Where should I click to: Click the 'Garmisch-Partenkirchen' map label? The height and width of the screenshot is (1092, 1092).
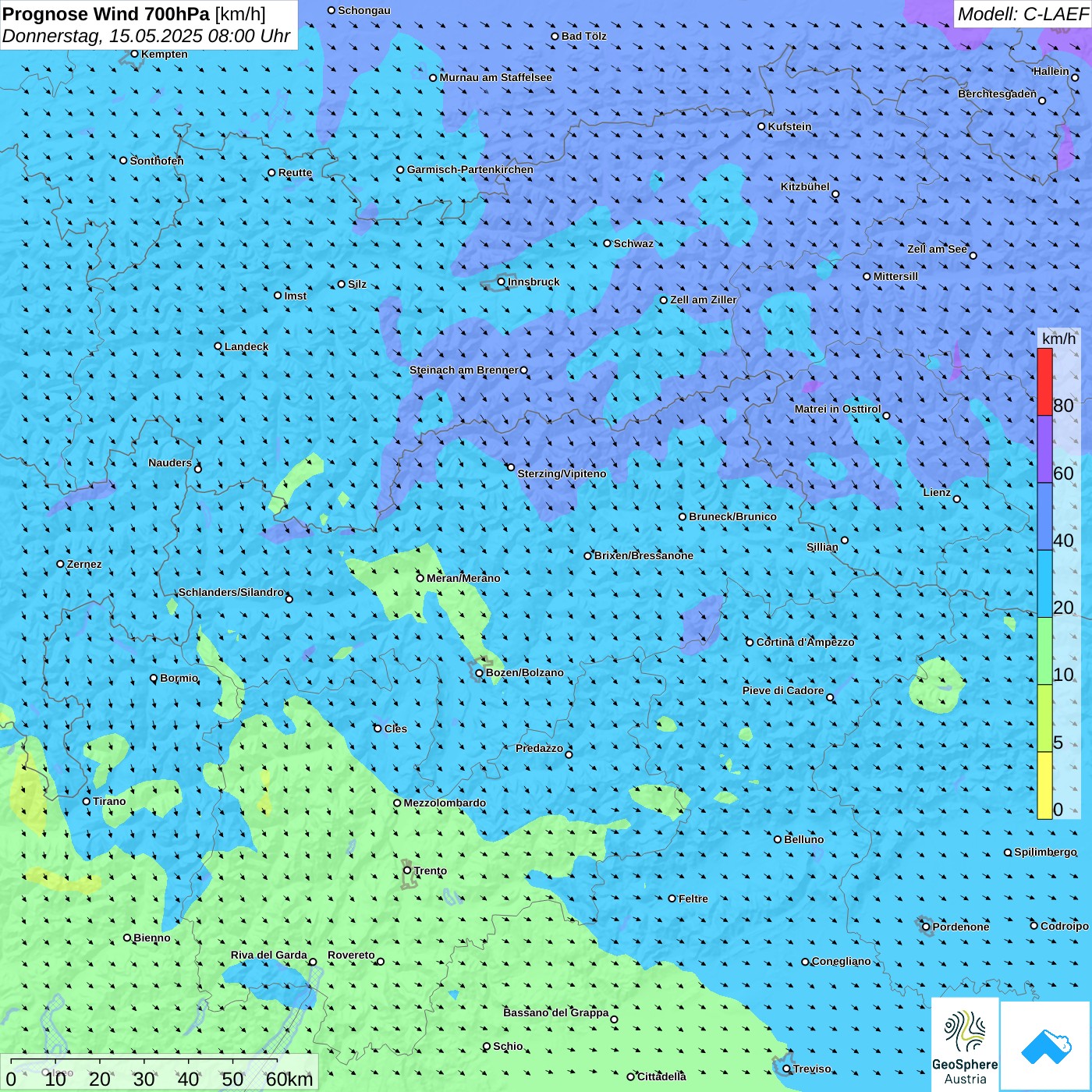click(x=470, y=169)
